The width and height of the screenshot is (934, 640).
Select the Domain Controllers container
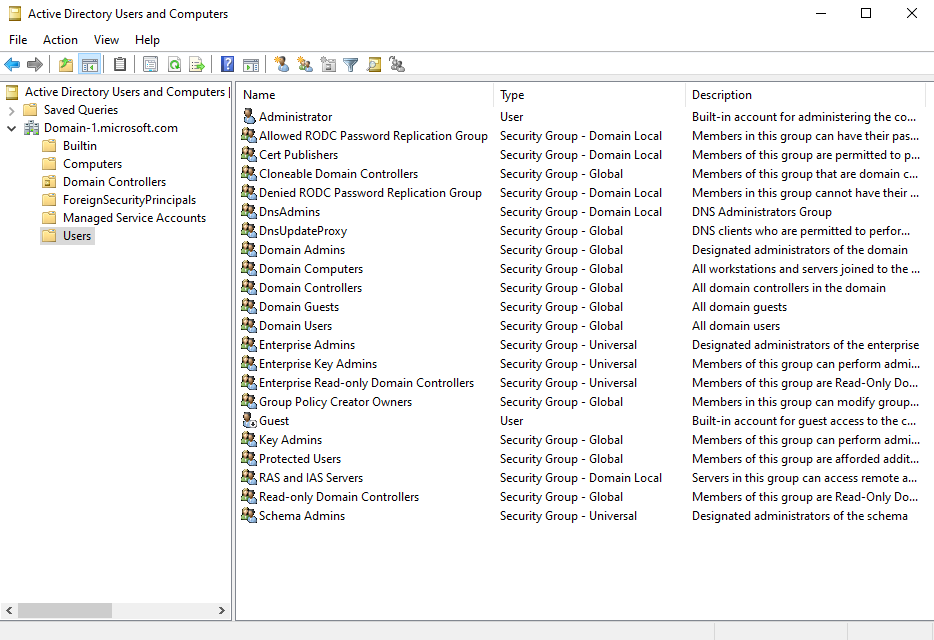tap(113, 181)
